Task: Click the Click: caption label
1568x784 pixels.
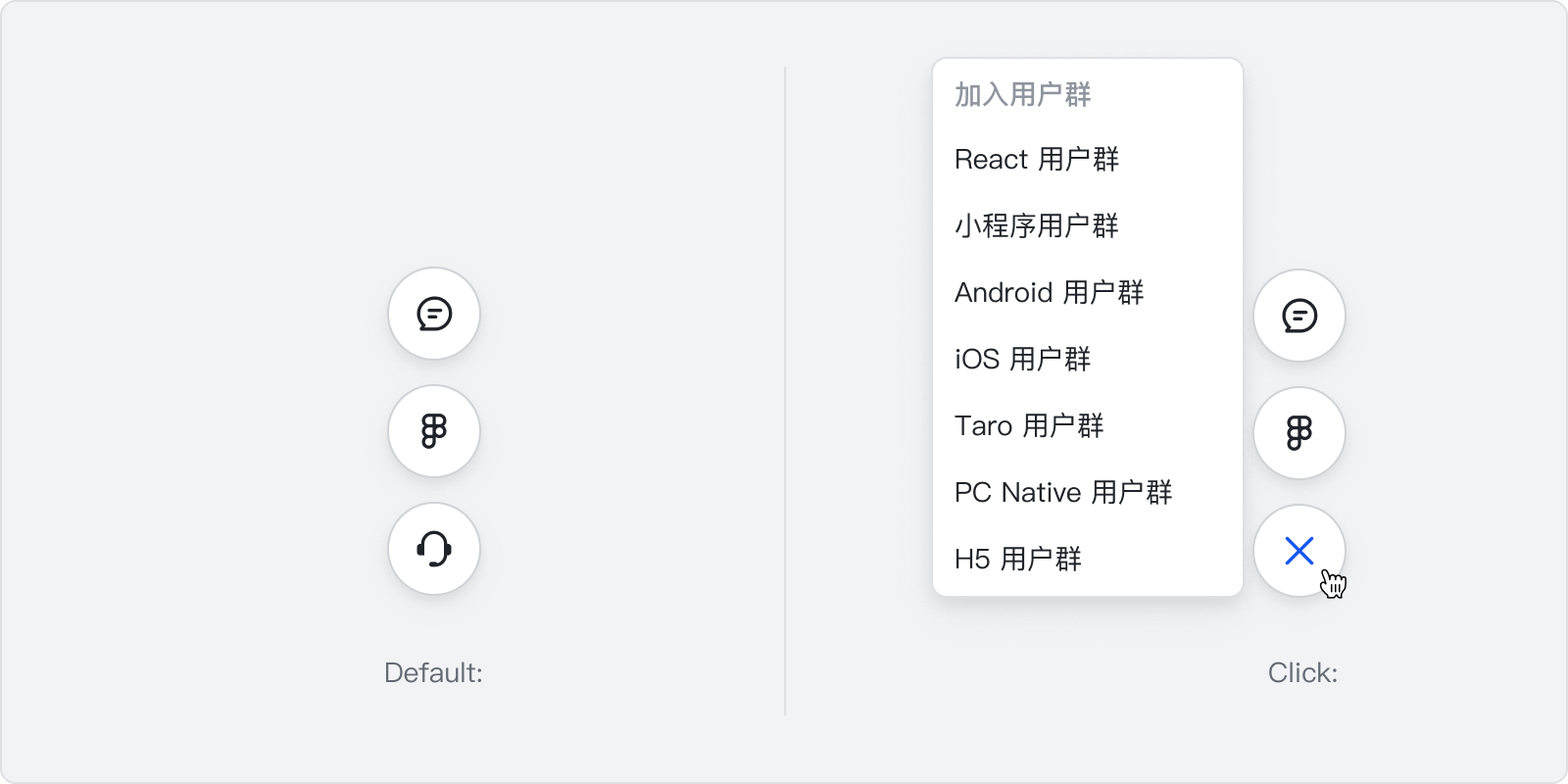Action: 1302,672
